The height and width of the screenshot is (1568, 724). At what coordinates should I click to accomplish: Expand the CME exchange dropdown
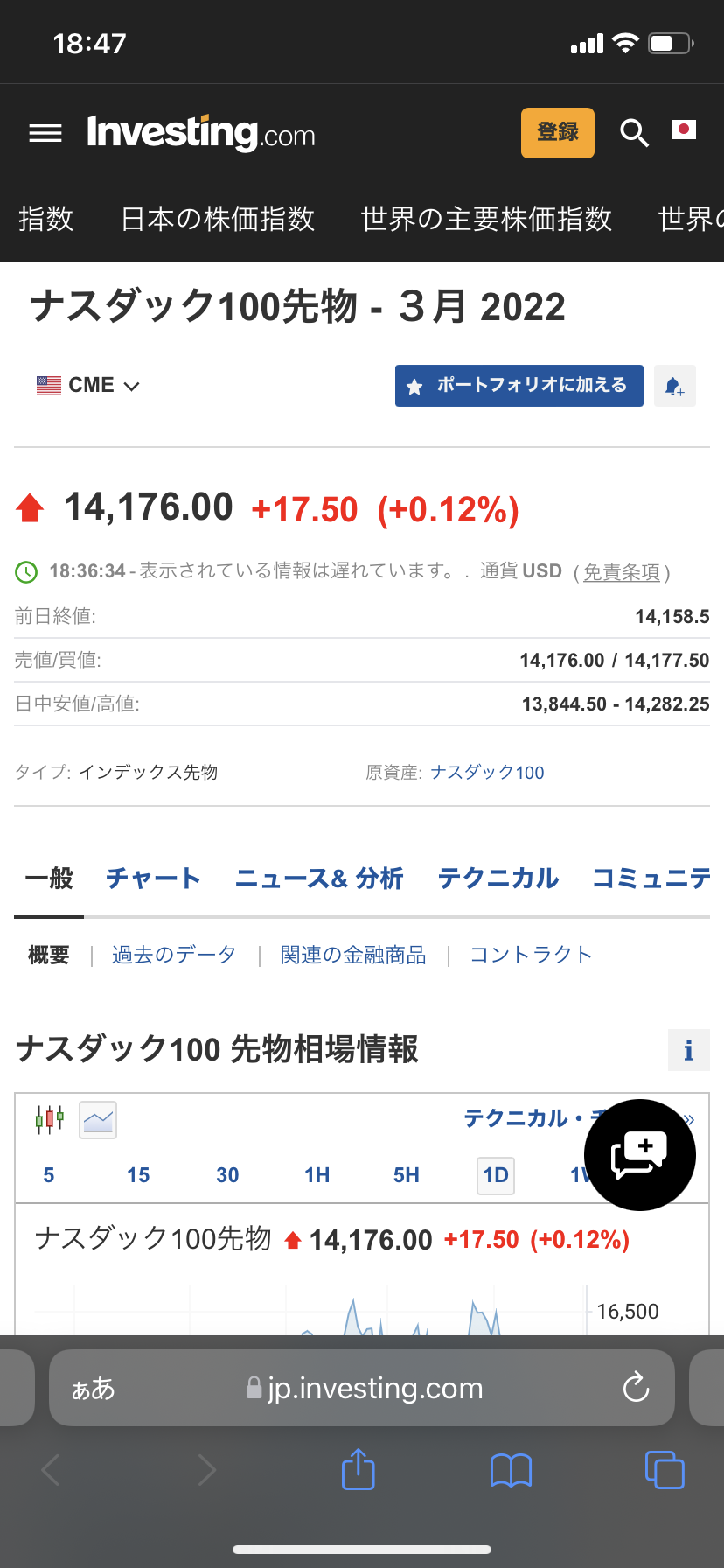click(88, 386)
